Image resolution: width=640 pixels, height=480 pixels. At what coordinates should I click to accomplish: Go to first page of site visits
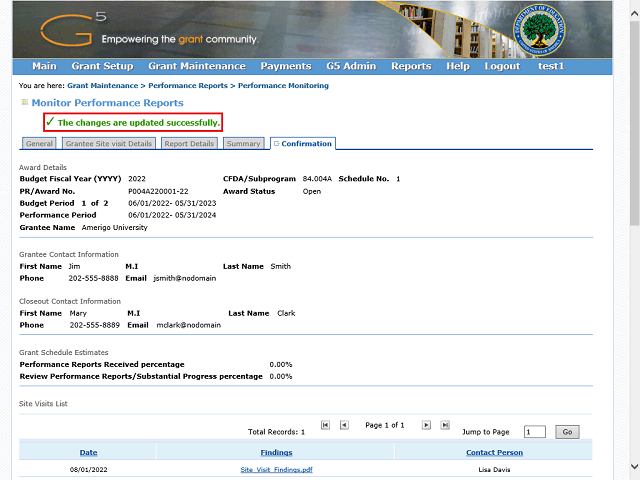(325, 425)
